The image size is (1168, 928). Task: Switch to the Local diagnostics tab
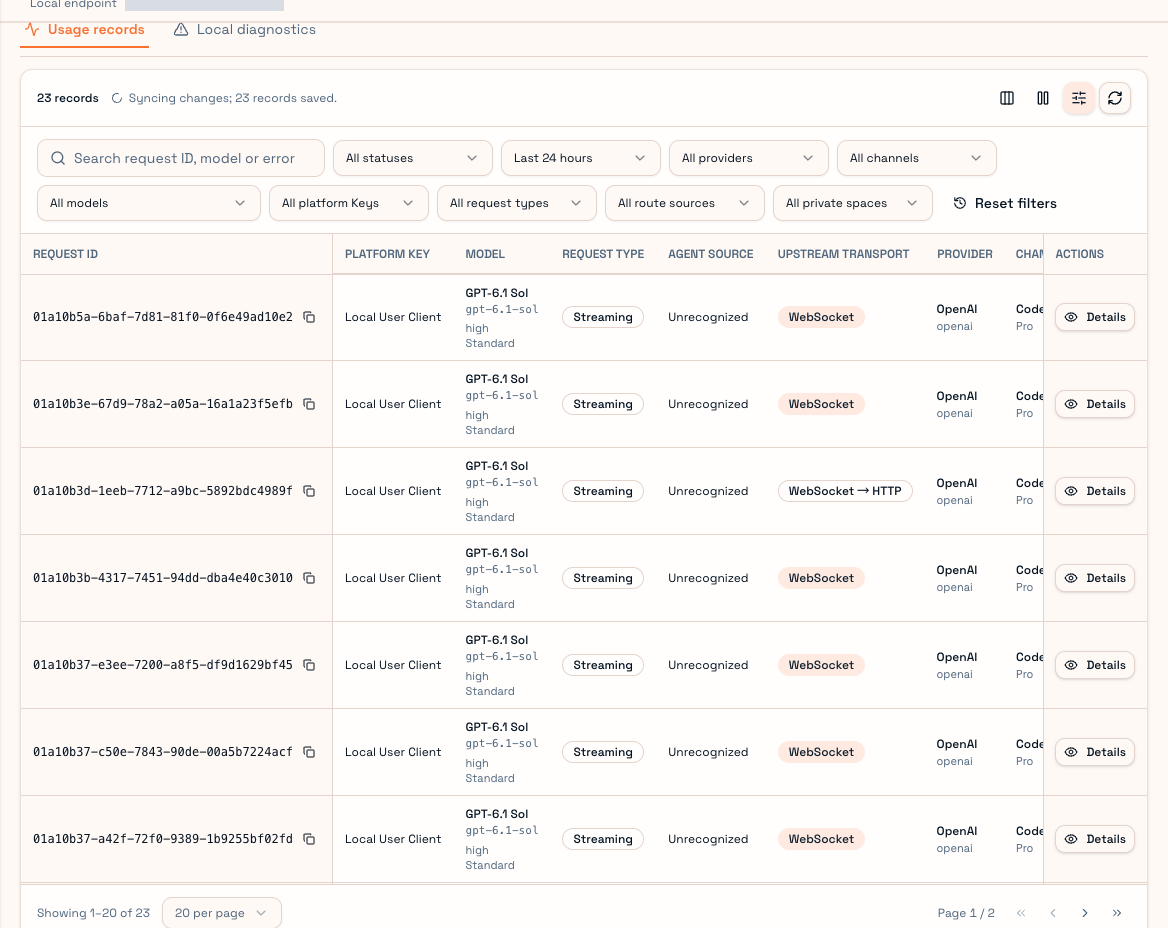click(x=244, y=30)
